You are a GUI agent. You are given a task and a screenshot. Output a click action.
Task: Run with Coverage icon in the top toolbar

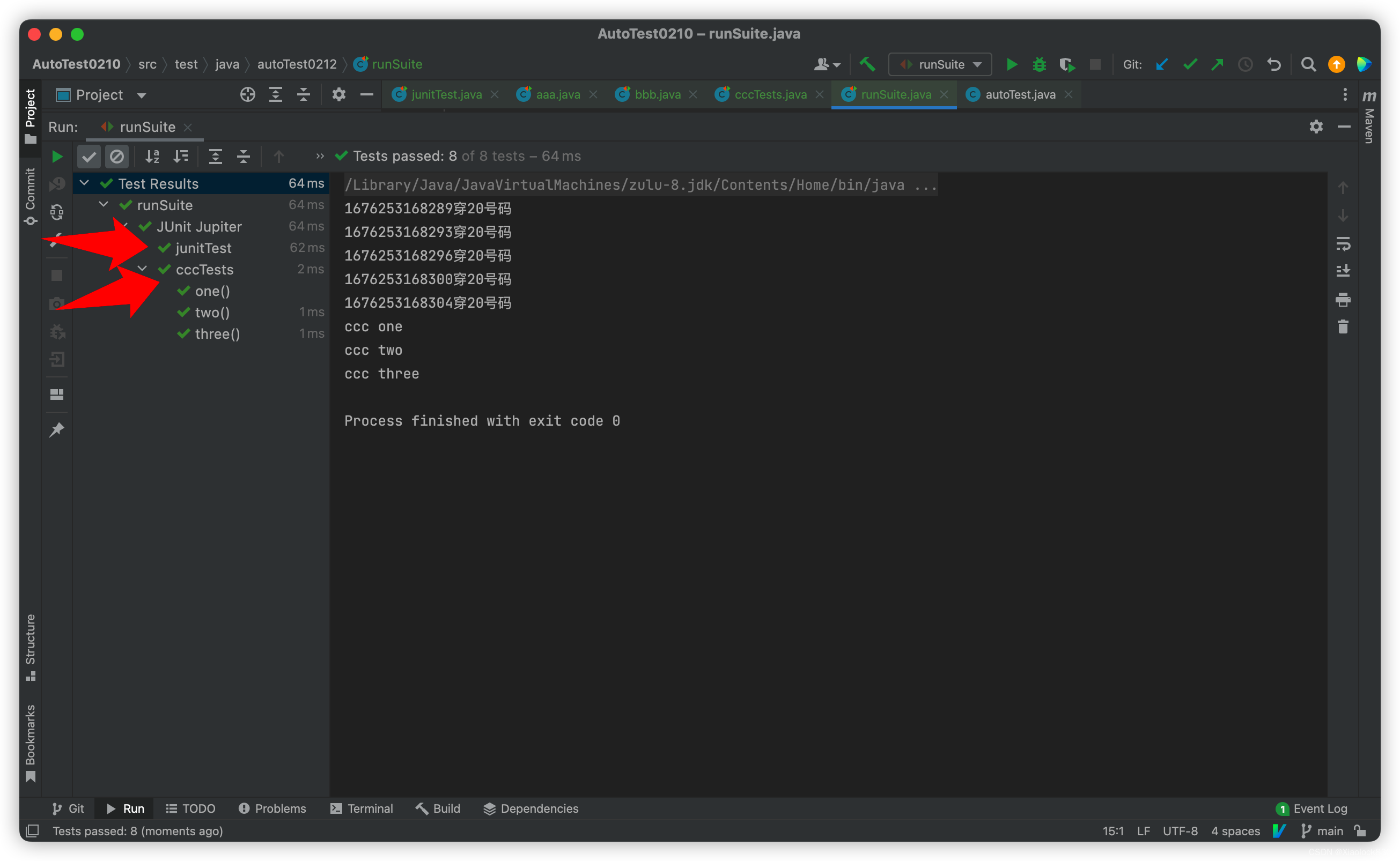tap(1067, 64)
